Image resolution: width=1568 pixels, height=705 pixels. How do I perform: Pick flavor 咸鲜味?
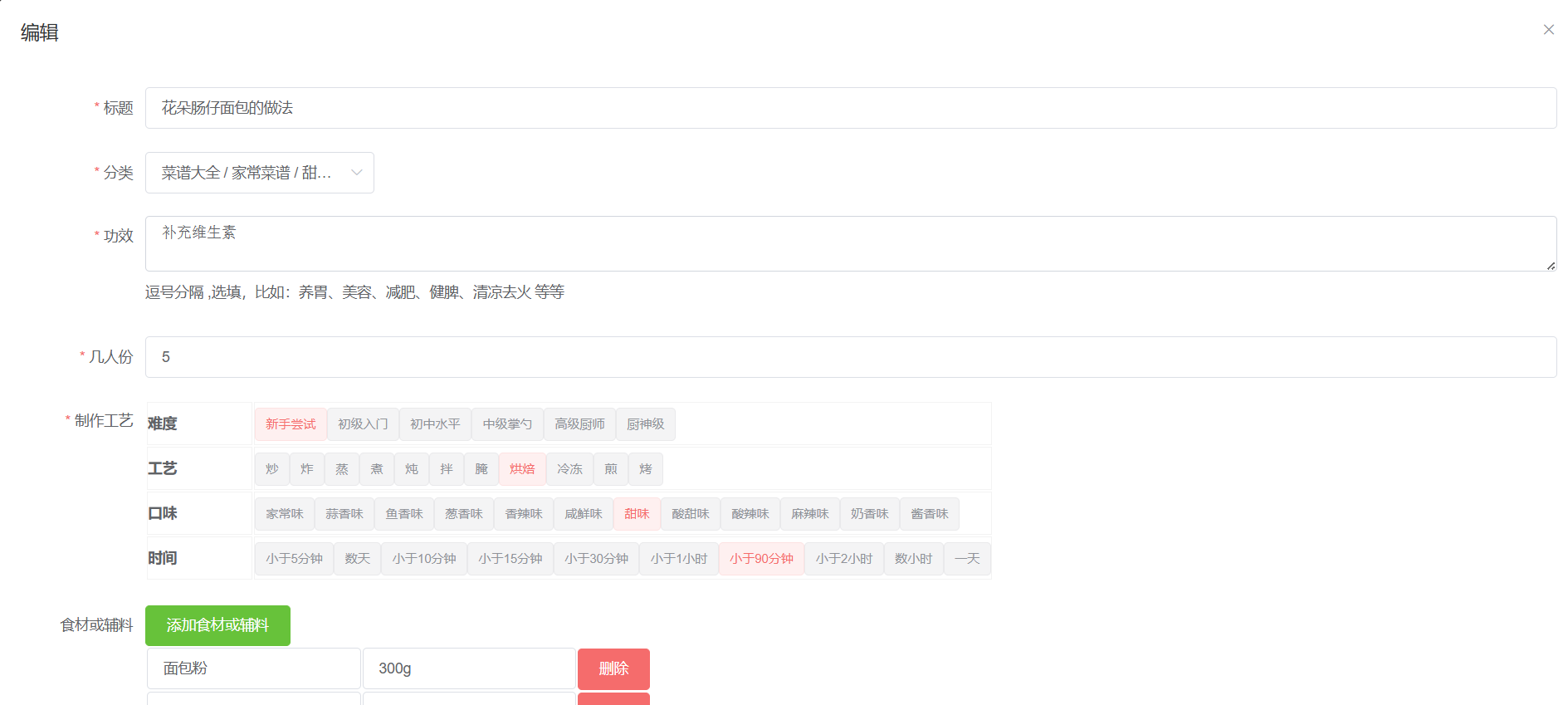pos(584,514)
